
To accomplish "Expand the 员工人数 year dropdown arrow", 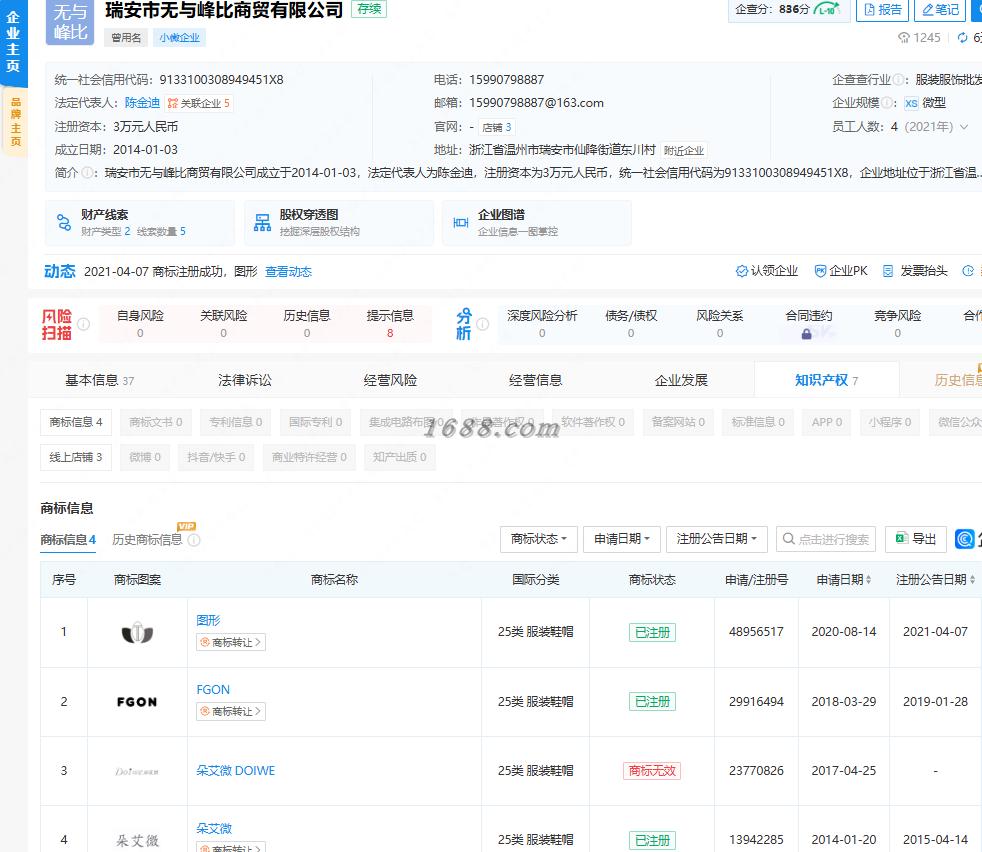I will click(964, 127).
